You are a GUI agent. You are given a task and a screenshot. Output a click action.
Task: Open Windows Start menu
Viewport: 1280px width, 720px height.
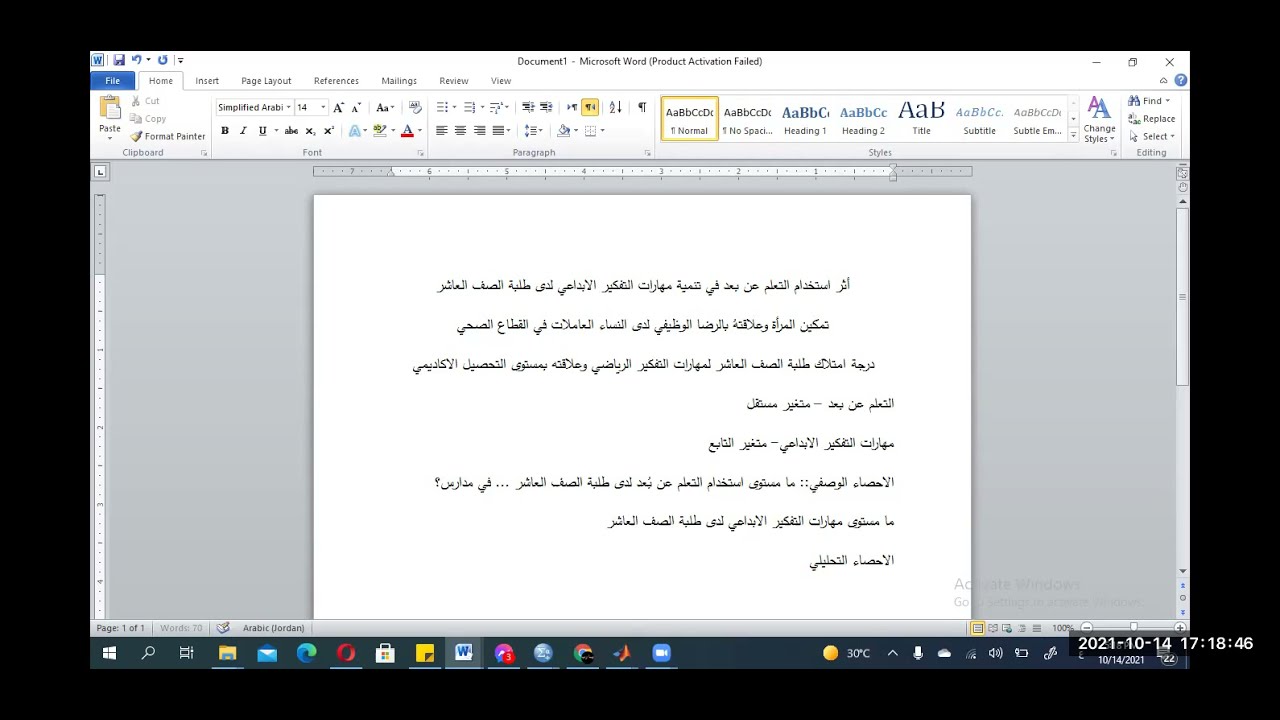click(x=109, y=653)
